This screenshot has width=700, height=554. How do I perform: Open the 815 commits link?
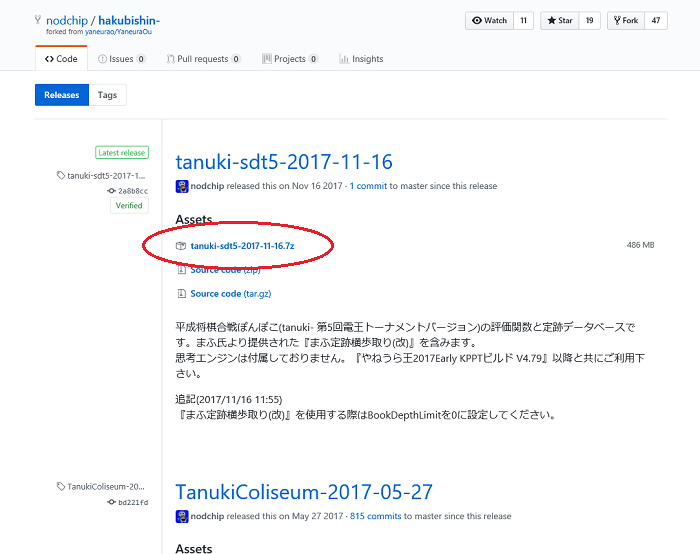point(375,517)
